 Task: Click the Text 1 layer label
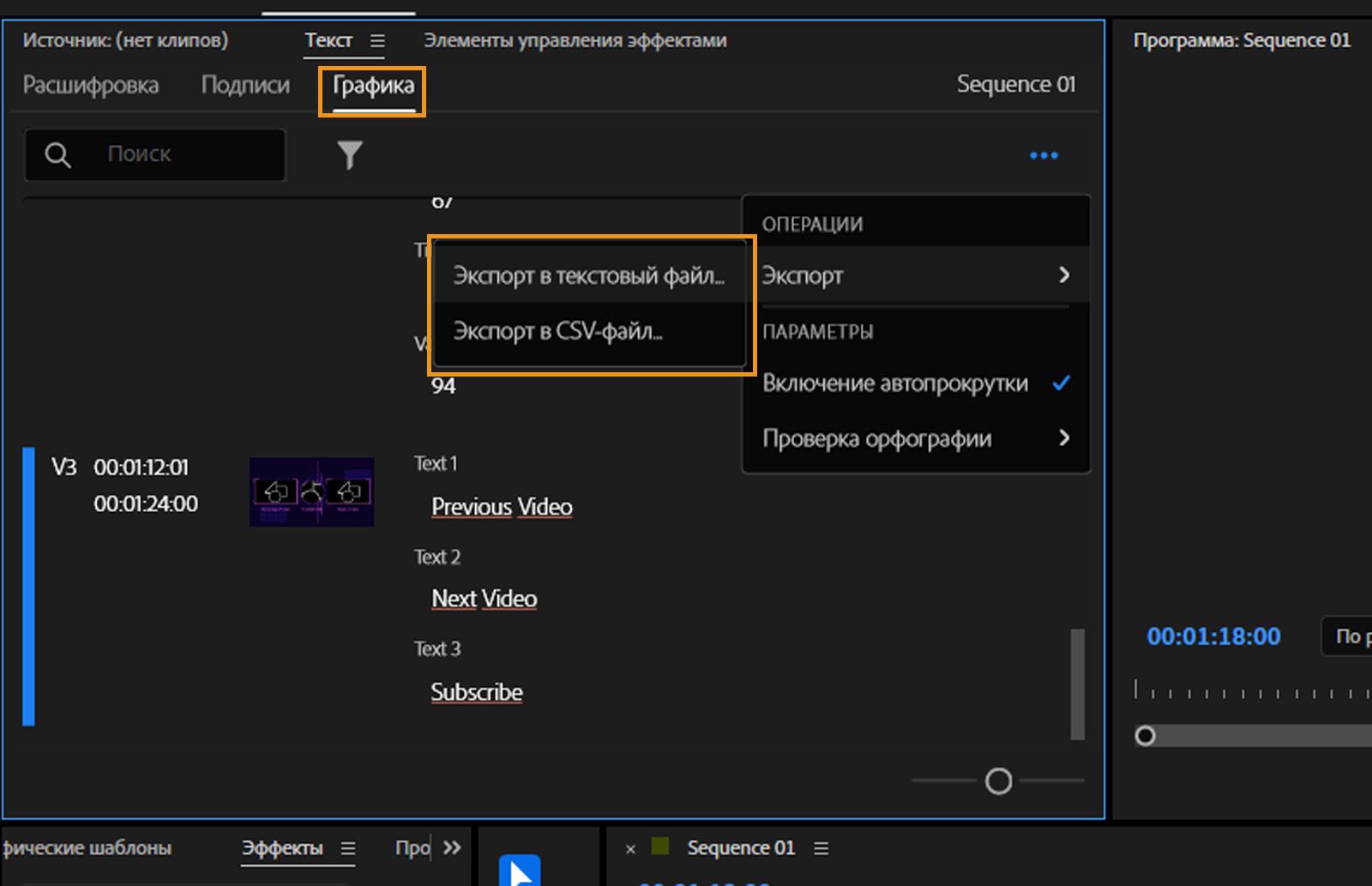pyautogui.click(x=436, y=464)
